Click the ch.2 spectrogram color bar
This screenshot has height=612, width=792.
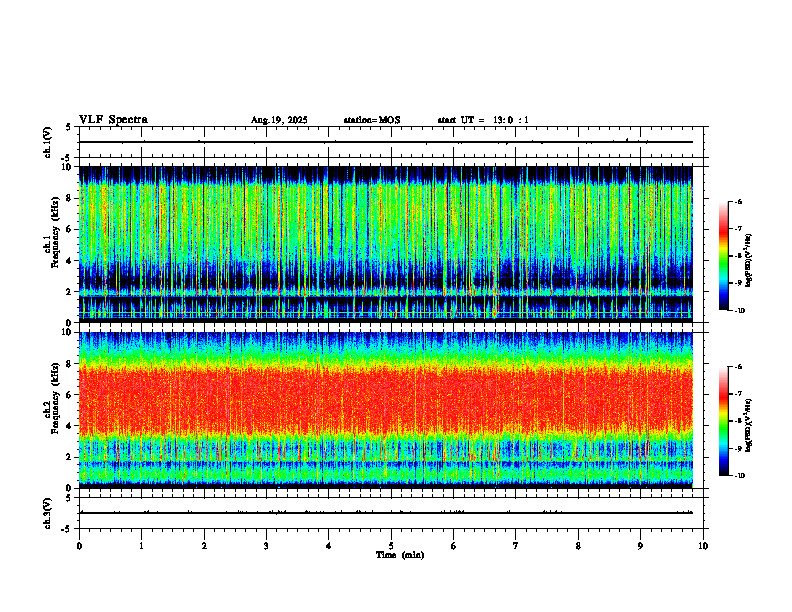[723, 421]
